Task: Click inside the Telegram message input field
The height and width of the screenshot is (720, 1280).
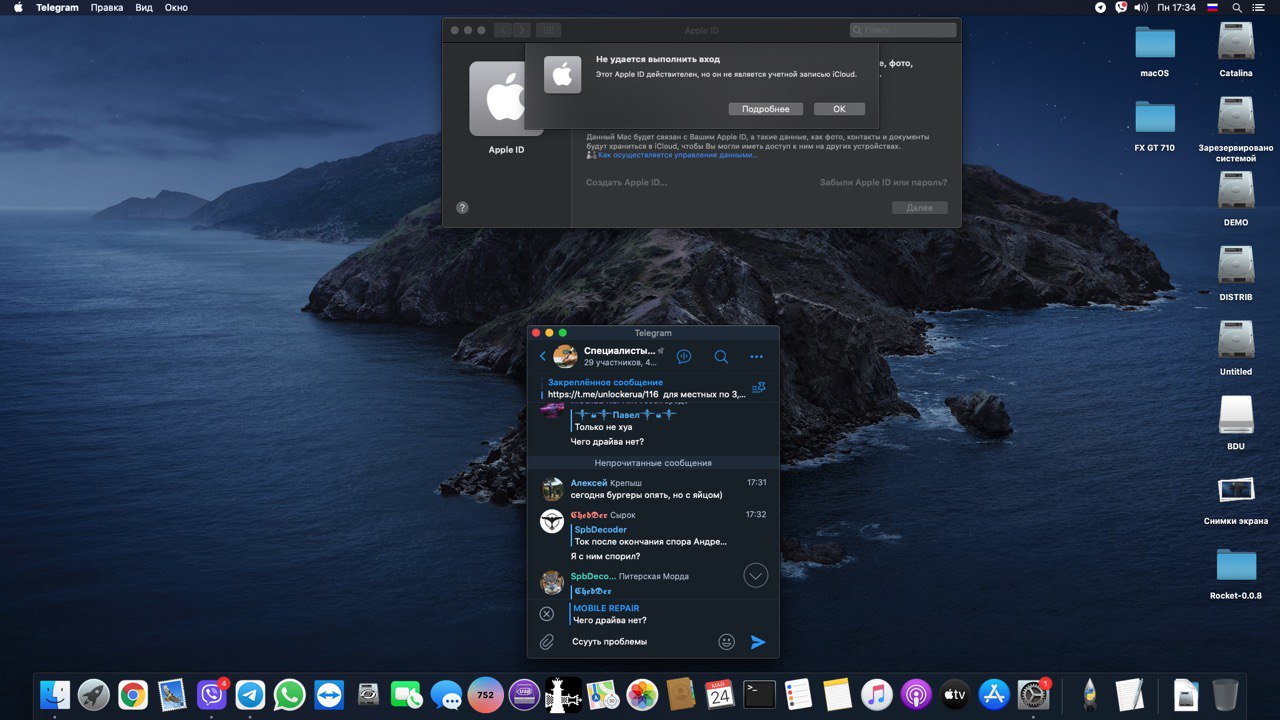Action: 640,642
